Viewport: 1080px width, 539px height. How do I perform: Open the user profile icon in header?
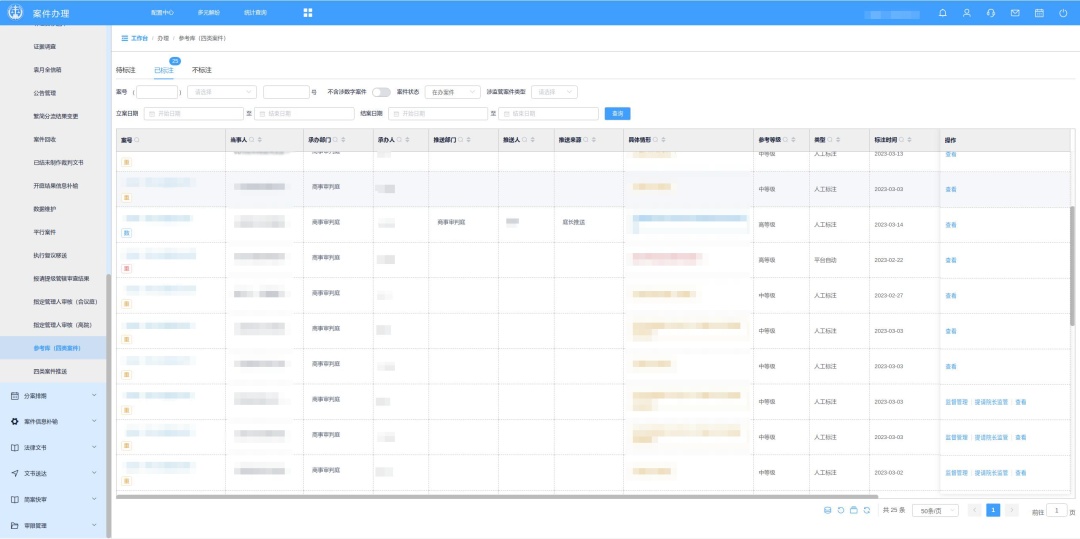click(x=966, y=13)
